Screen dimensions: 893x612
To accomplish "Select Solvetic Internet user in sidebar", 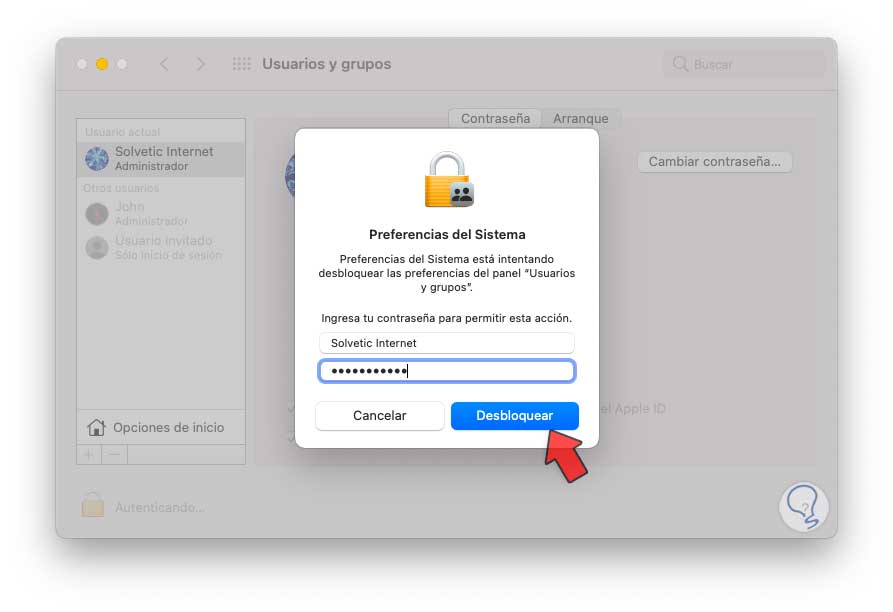I will point(161,159).
